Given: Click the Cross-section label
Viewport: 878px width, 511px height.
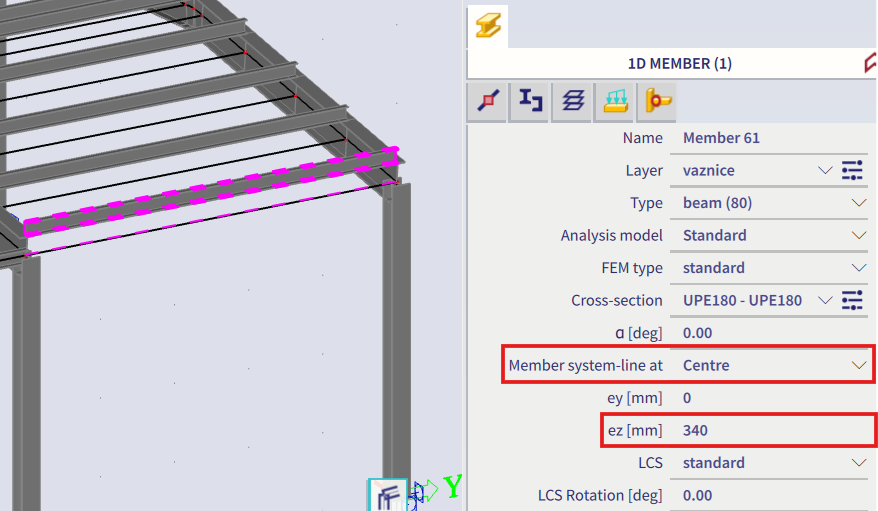Looking at the screenshot, I should click(617, 301).
